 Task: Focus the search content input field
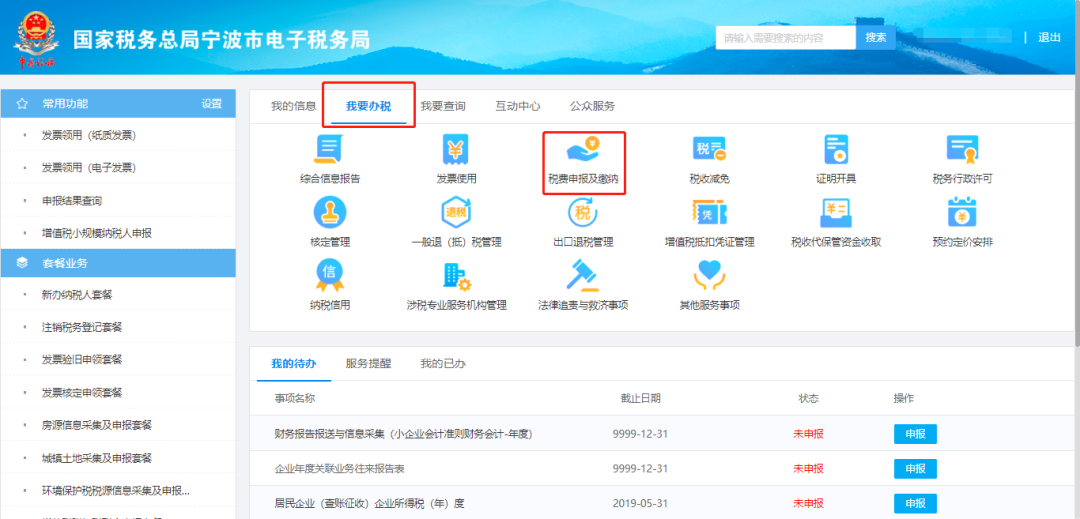[786, 37]
